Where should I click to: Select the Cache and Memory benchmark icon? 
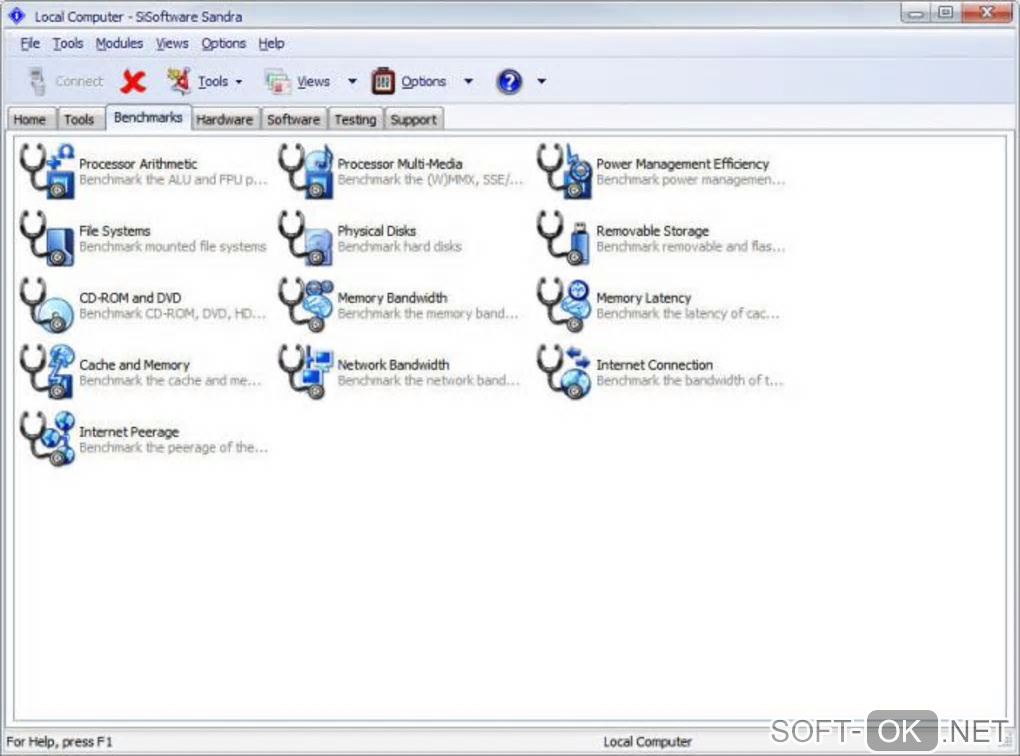click(47, 372)
